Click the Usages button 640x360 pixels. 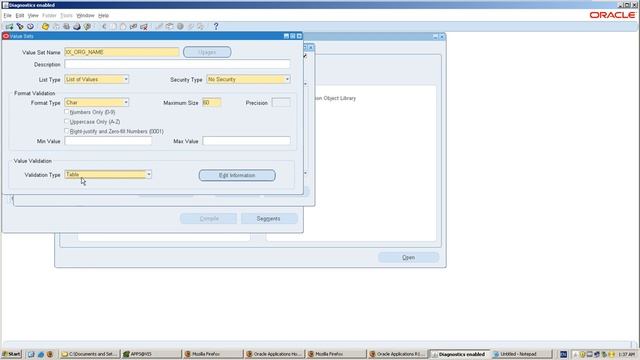coord(207,52)
